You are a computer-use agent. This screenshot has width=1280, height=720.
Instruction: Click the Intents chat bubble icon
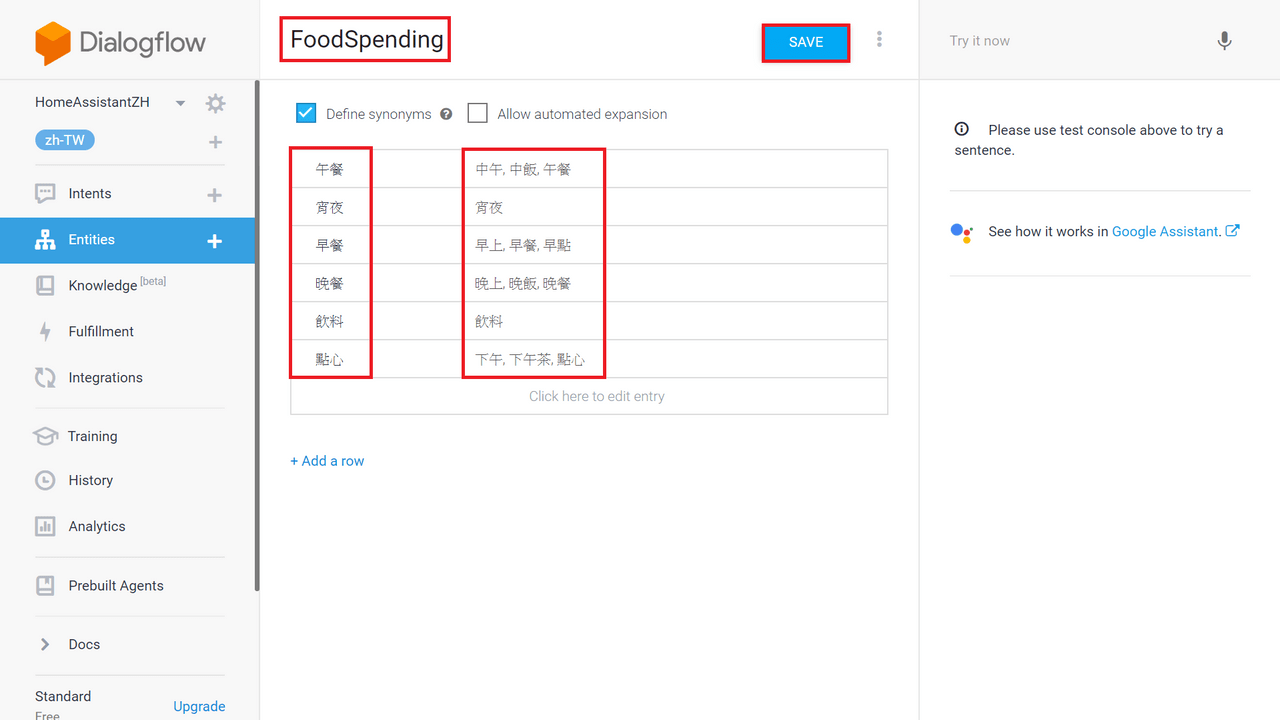(x=45, y=194)
